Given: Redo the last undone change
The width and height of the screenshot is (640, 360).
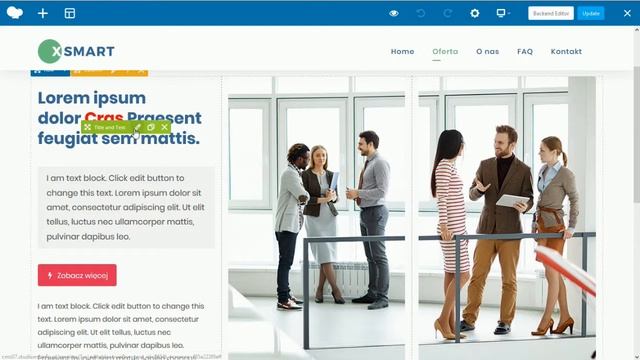Looking at the screenshot, I should click(x=448, y=13).
